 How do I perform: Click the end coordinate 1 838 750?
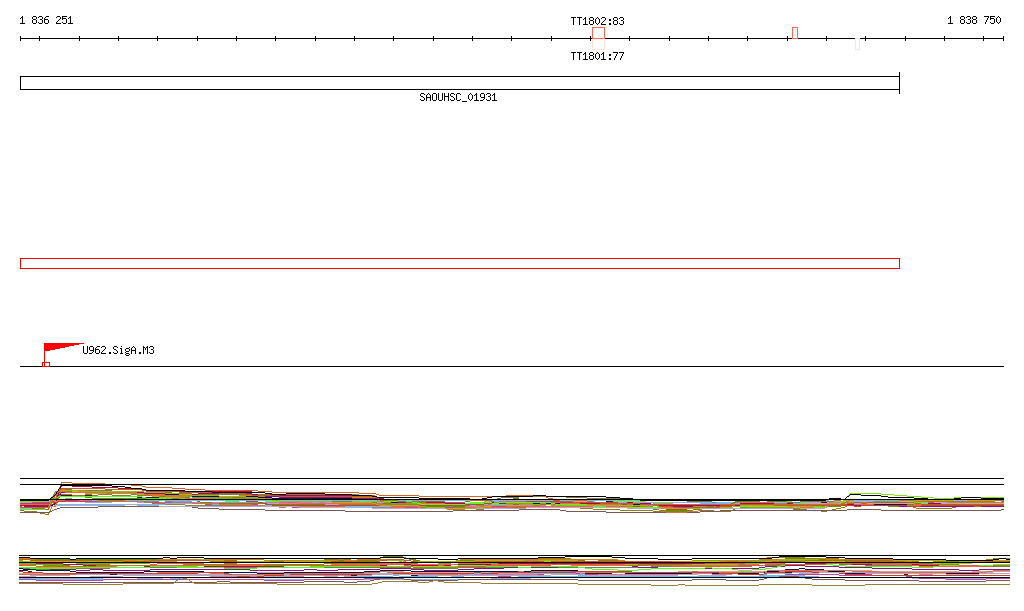(x=974, y=20)
